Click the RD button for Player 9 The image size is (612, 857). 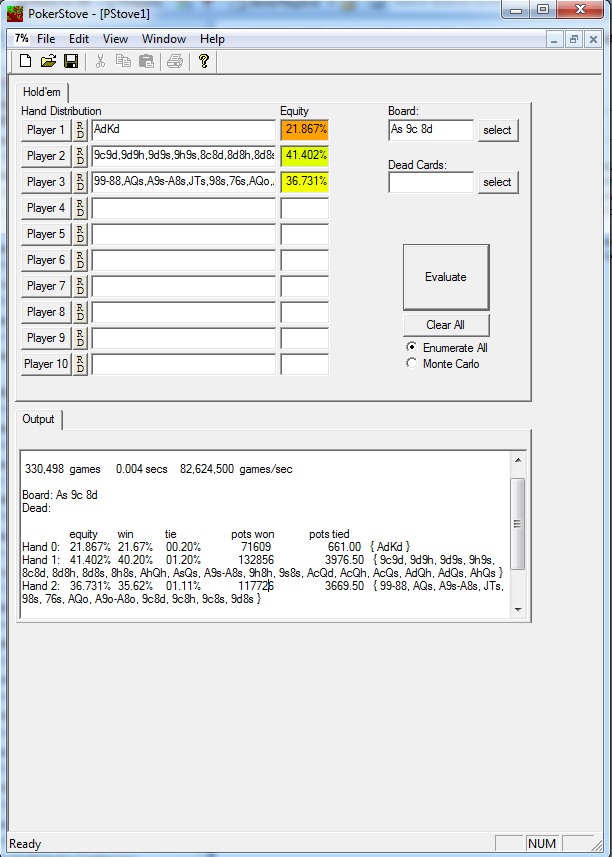(x=80, y=338)
